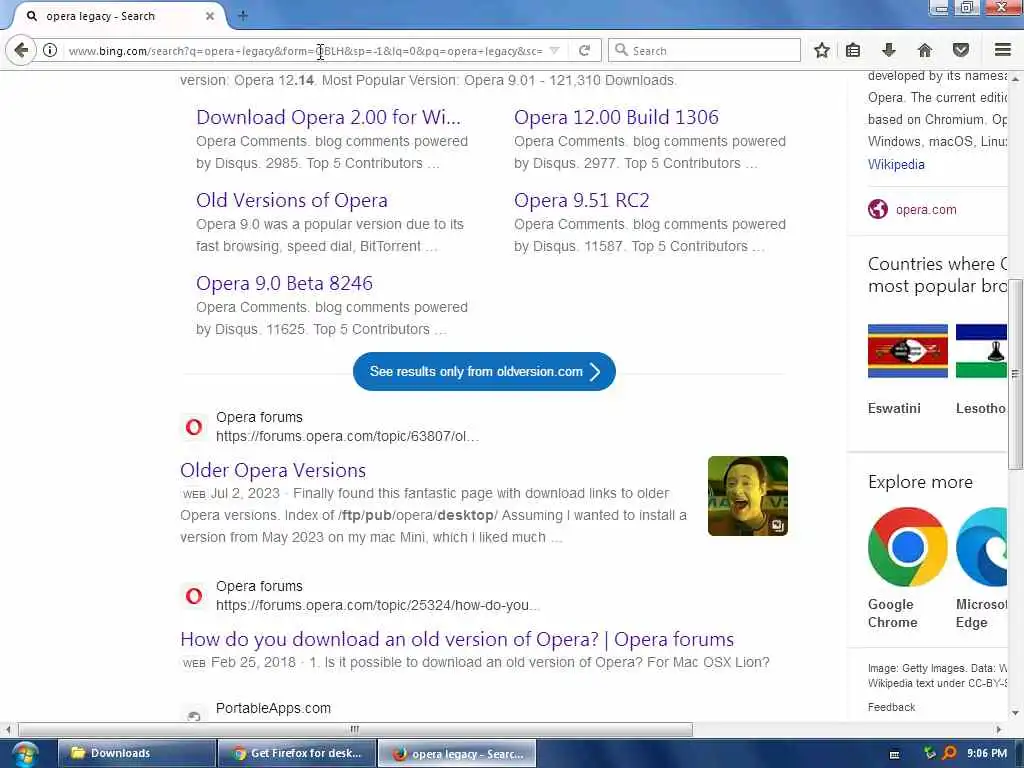The image size is (1024, 768).
Task: Bookmark this page with the star icon
Action: click(822, 50)
